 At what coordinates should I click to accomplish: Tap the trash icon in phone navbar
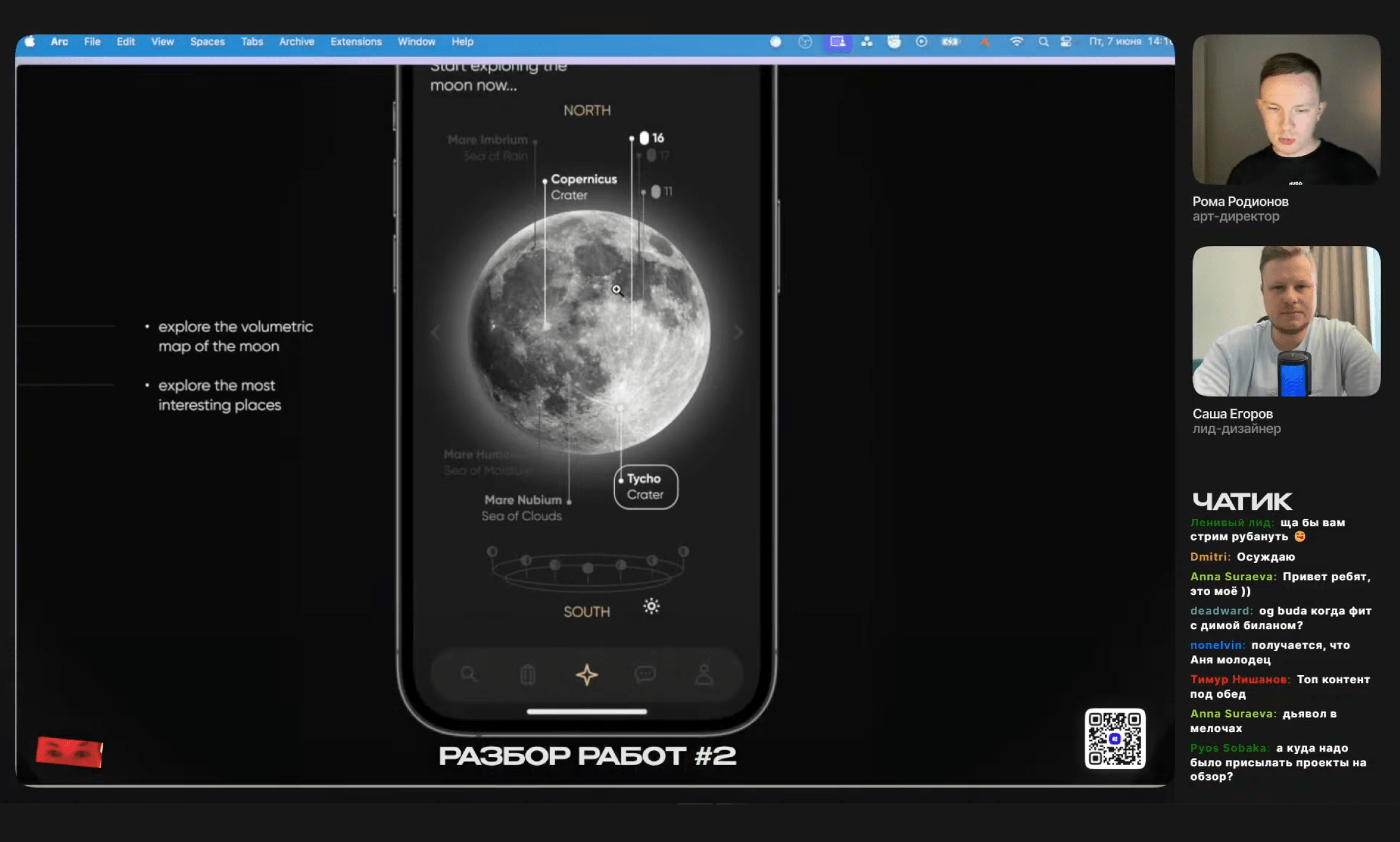coord(527,673)
